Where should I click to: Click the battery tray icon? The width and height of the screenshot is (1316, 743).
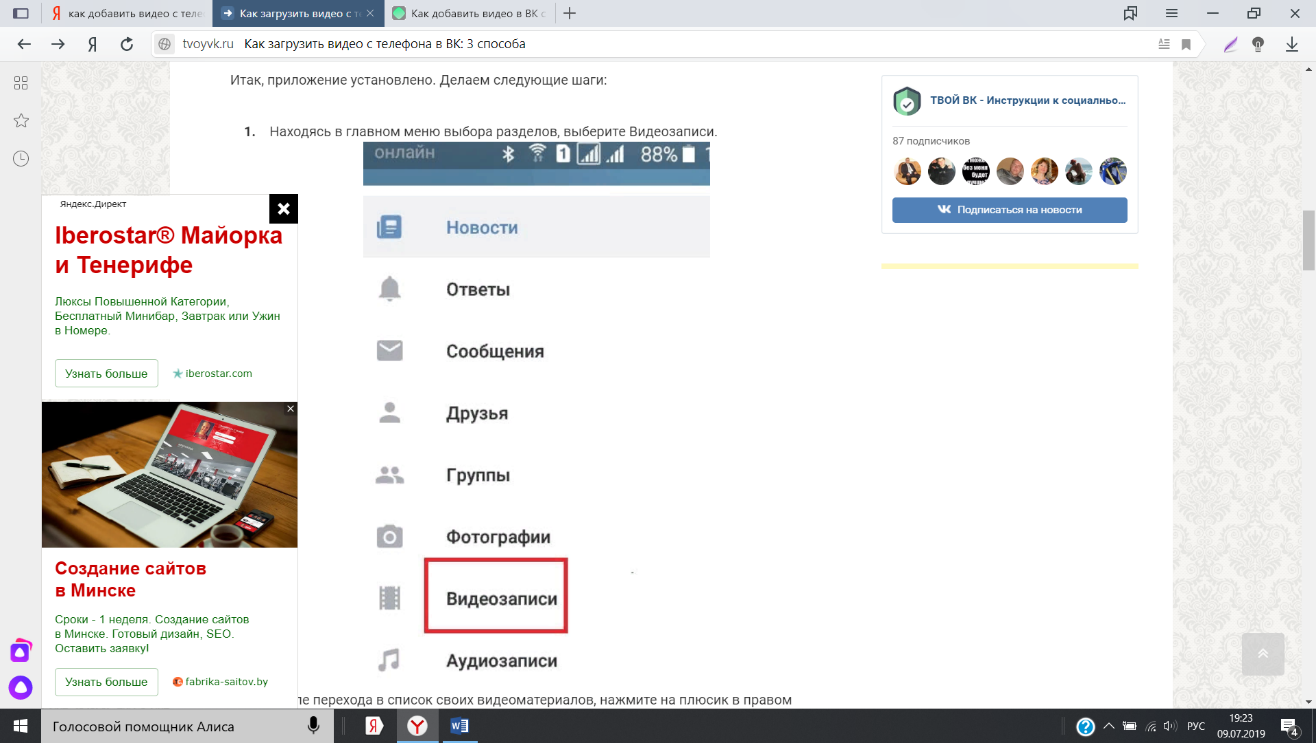click(x=1129, y=726)
